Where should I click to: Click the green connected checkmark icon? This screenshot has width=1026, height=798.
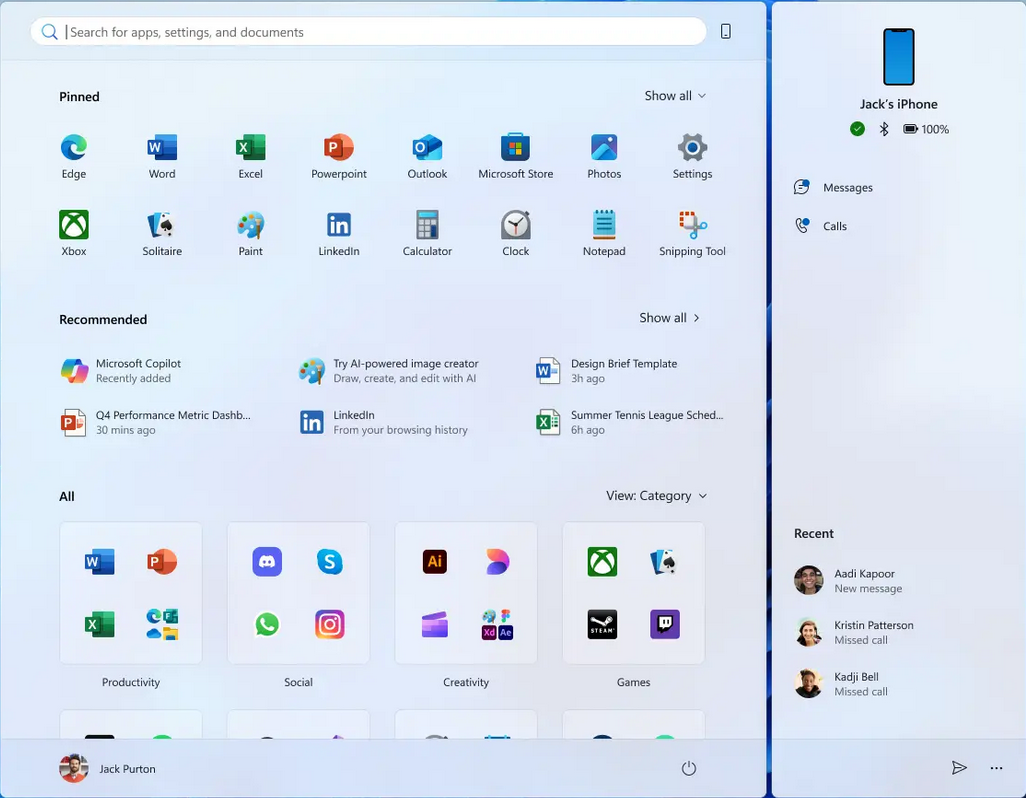point(857,129)
